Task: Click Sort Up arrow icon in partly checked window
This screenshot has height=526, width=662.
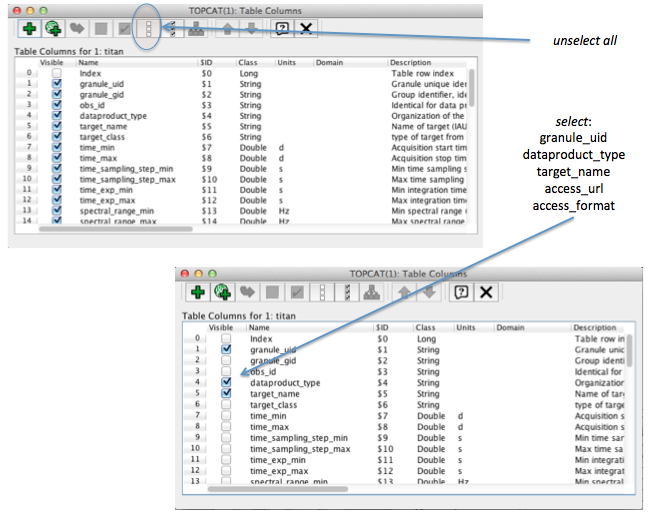Action: [404, 292]
